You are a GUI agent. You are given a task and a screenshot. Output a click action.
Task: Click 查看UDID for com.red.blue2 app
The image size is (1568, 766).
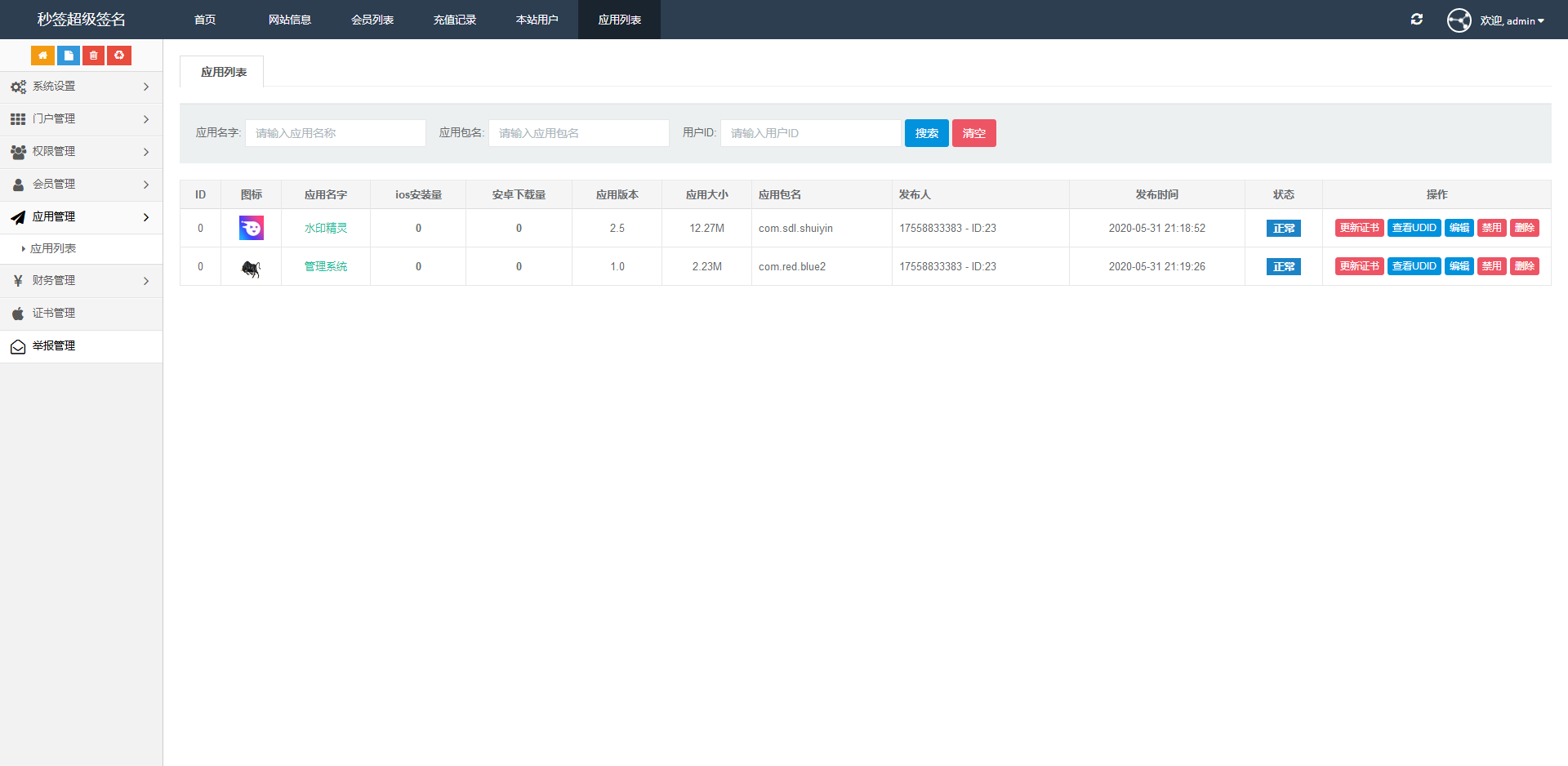coord(1414,266)
